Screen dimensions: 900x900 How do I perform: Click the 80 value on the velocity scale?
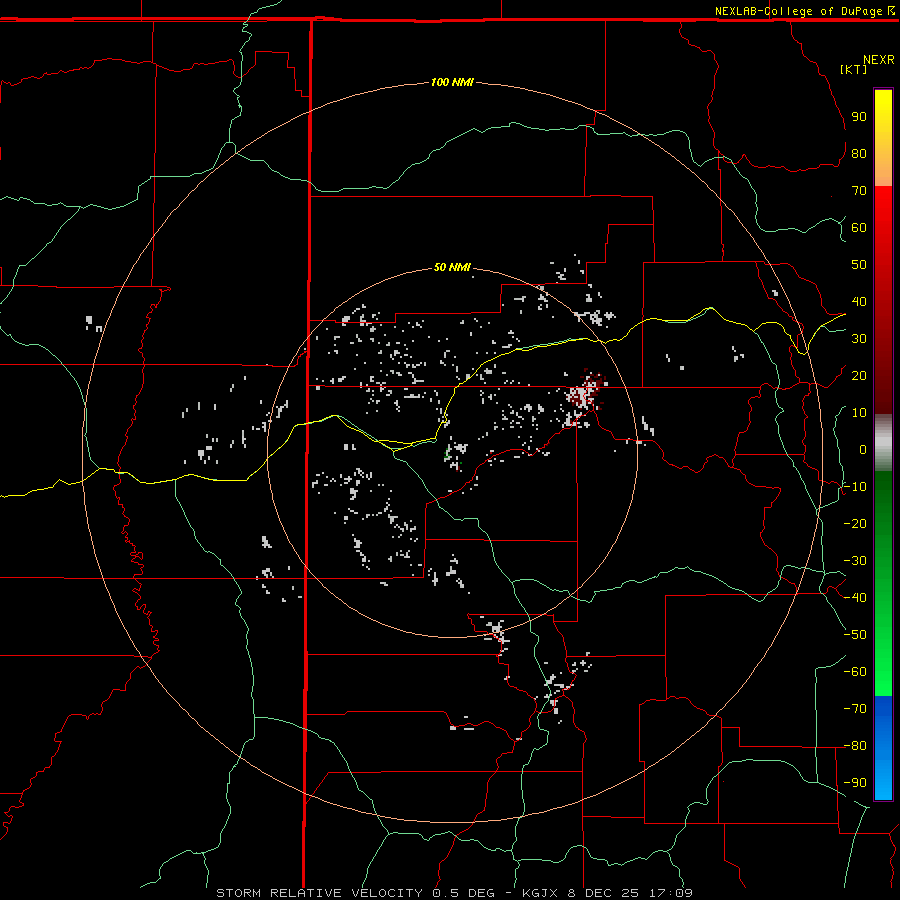pyautogui.click(x=859, y=153)
